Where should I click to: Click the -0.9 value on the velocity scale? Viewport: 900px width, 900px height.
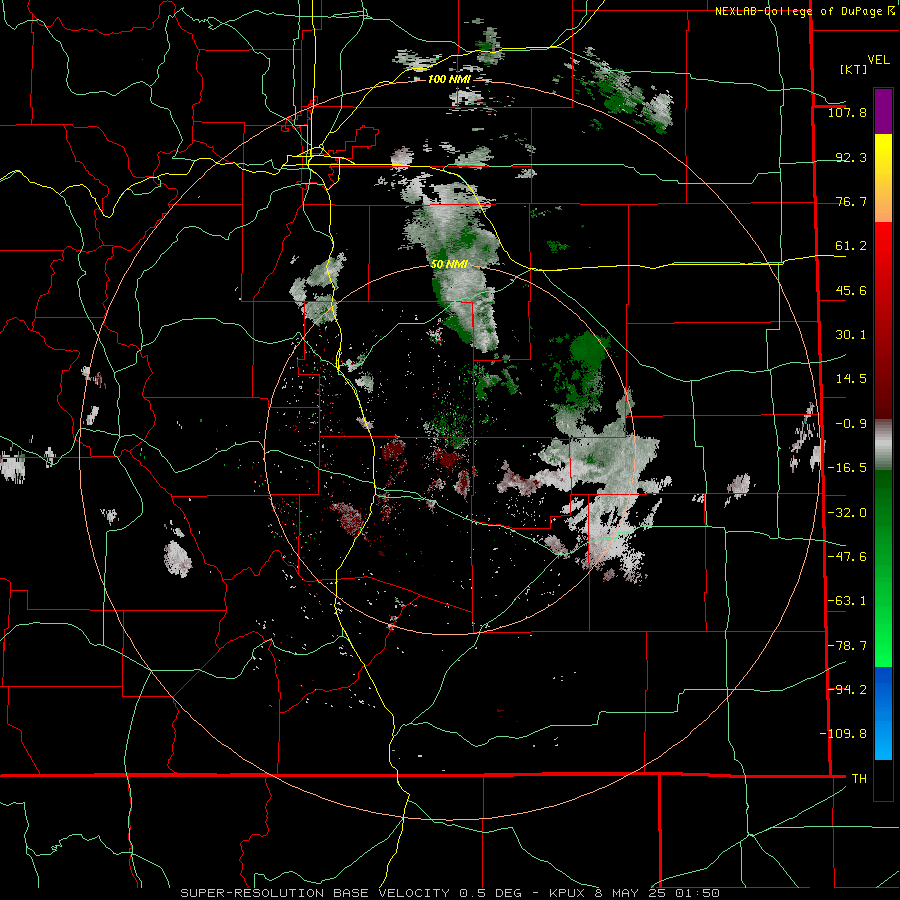pyautogui.click(x=851, y=424)
